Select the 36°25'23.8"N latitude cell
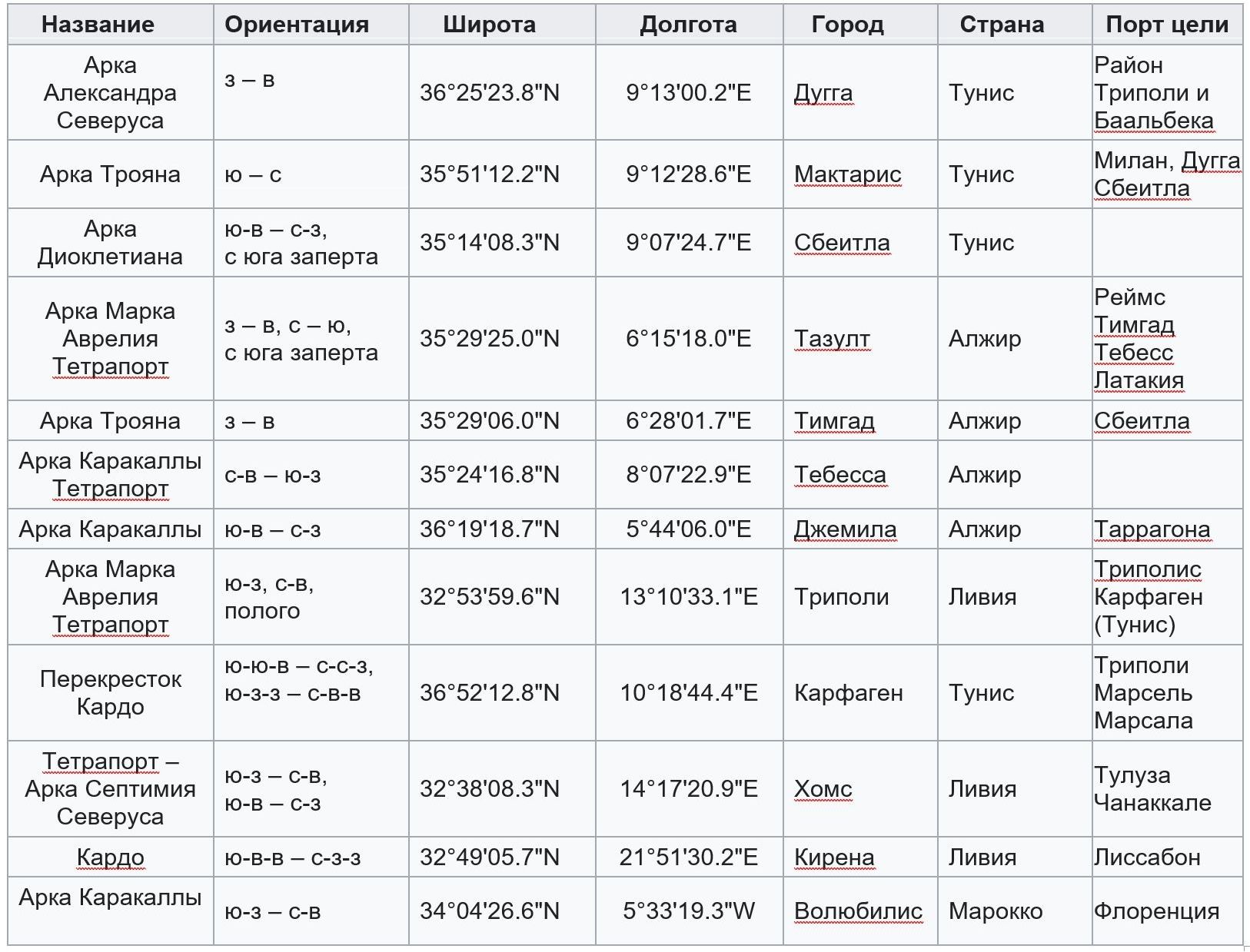 [x=503, y=93]
